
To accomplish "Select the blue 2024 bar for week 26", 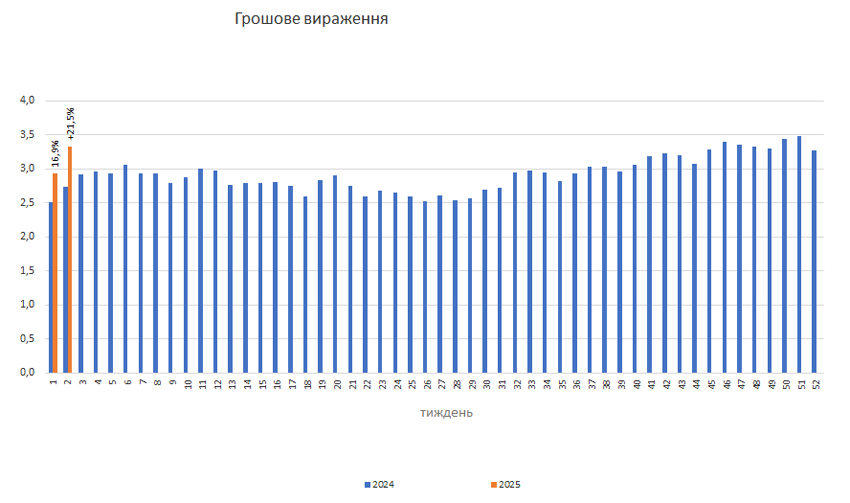I will (x=425, y=287).
